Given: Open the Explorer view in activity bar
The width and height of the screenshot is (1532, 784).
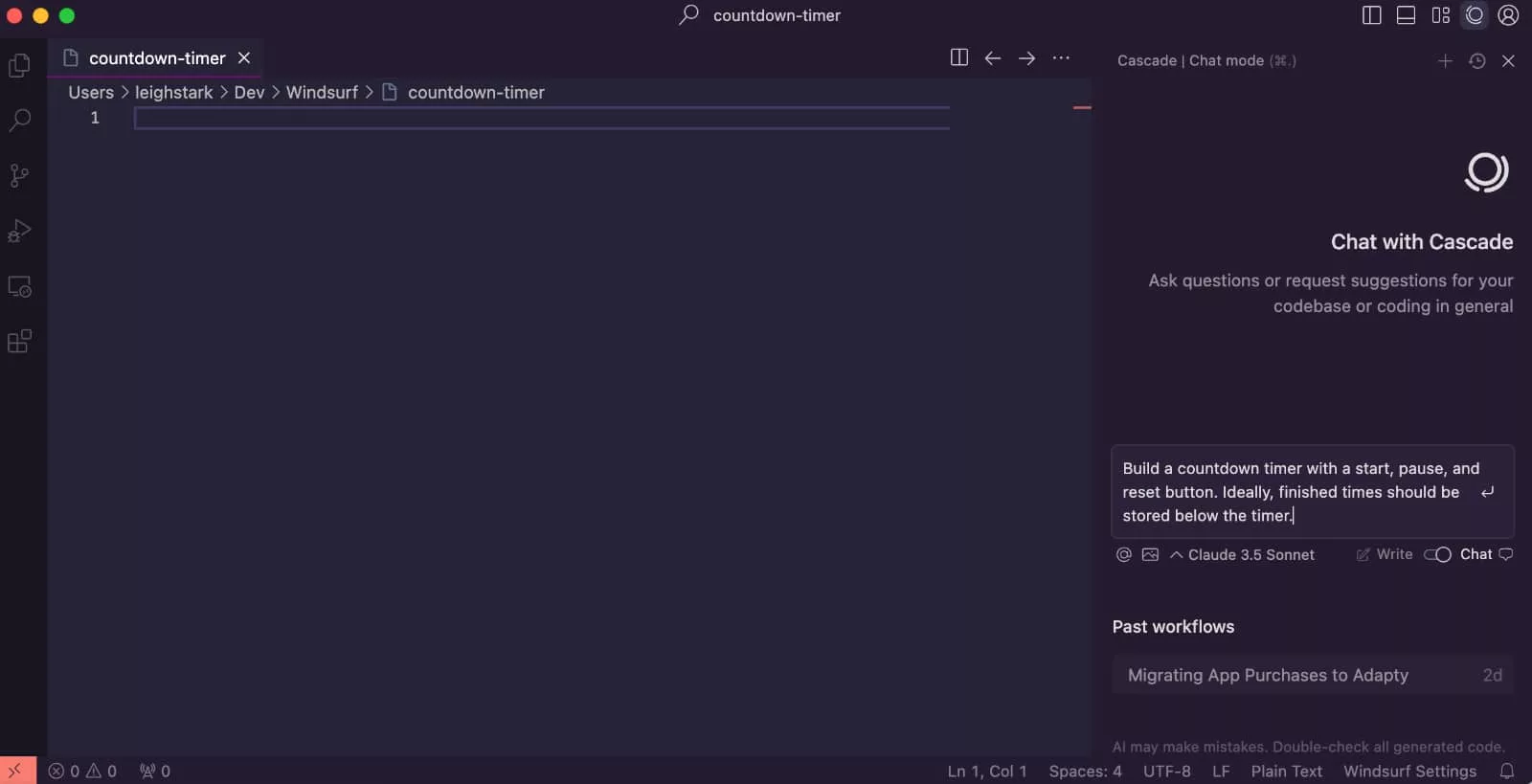Looking at the screenshot, I should pos(19,65).
